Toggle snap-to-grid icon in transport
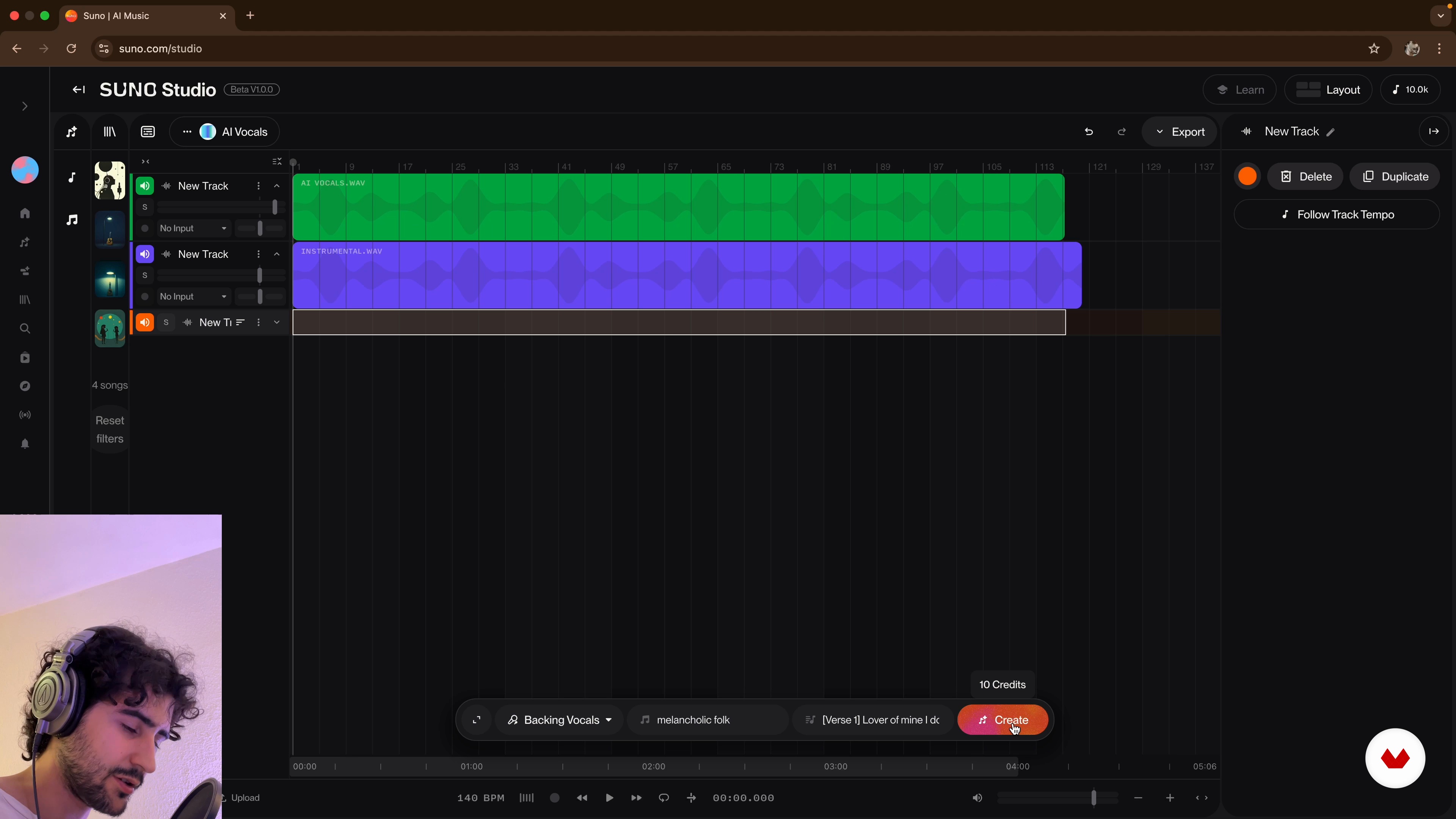 (691, 798)
